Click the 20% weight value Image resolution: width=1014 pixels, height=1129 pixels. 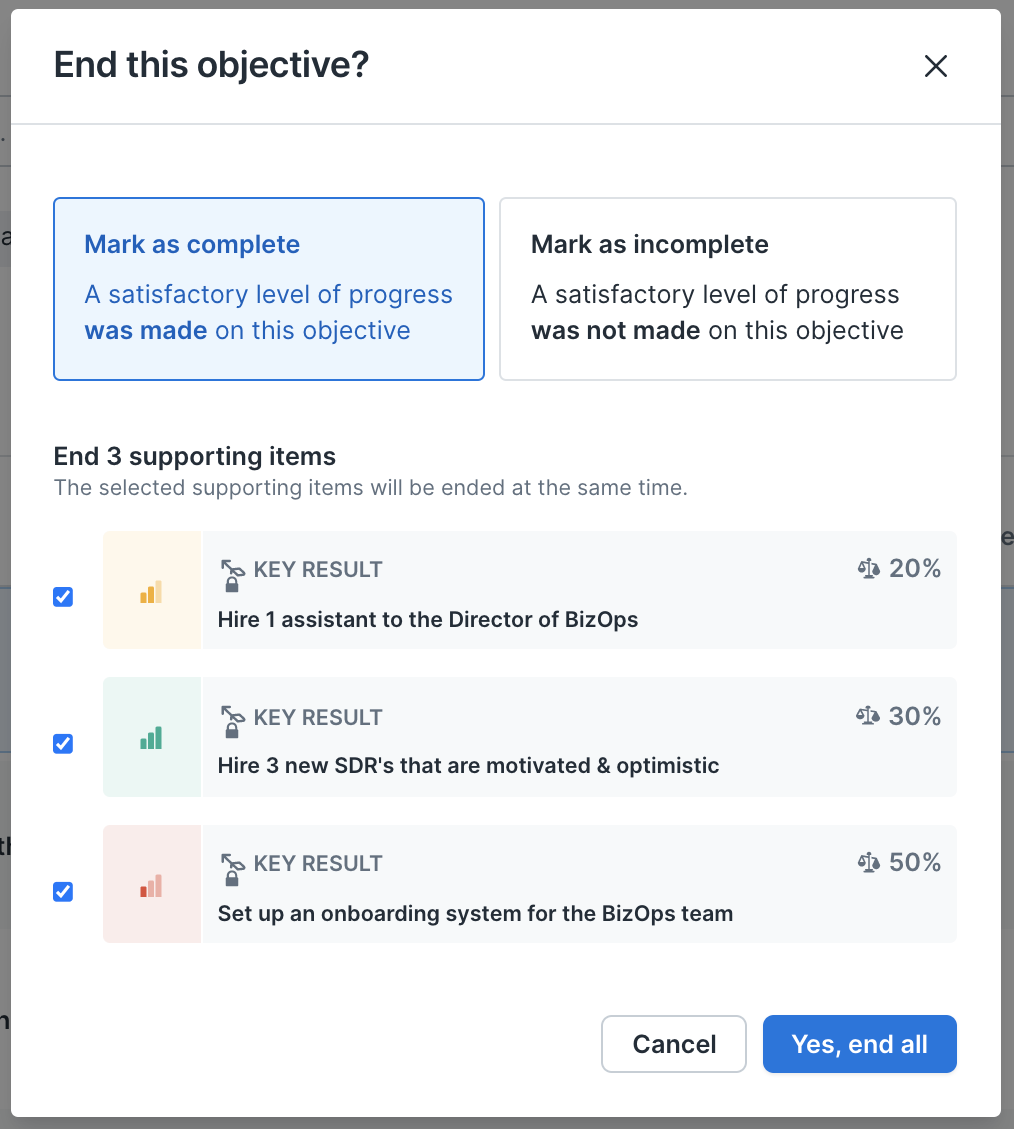[915, 568]
